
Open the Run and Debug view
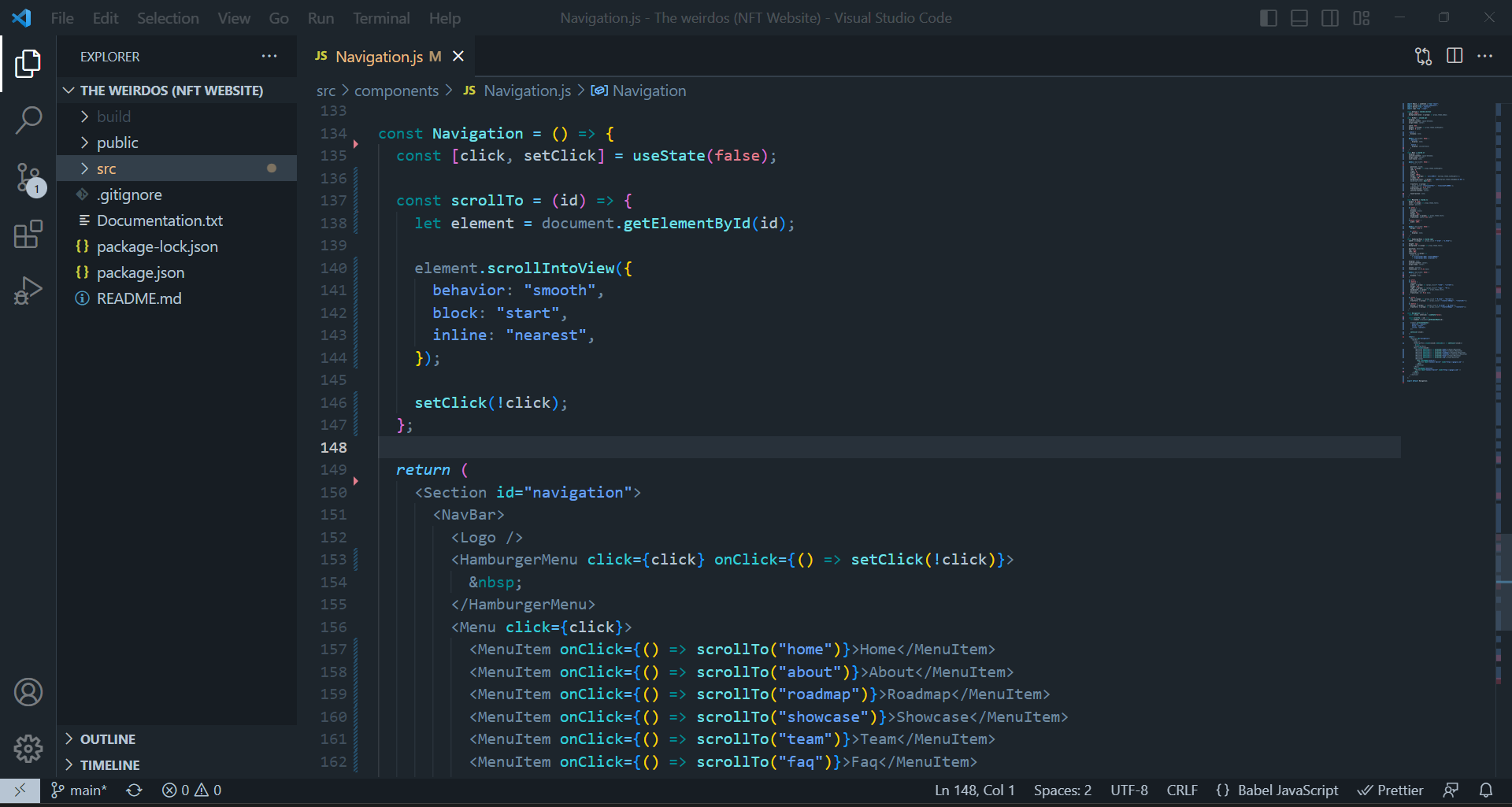pyautogui.click(x=28, y=291)
